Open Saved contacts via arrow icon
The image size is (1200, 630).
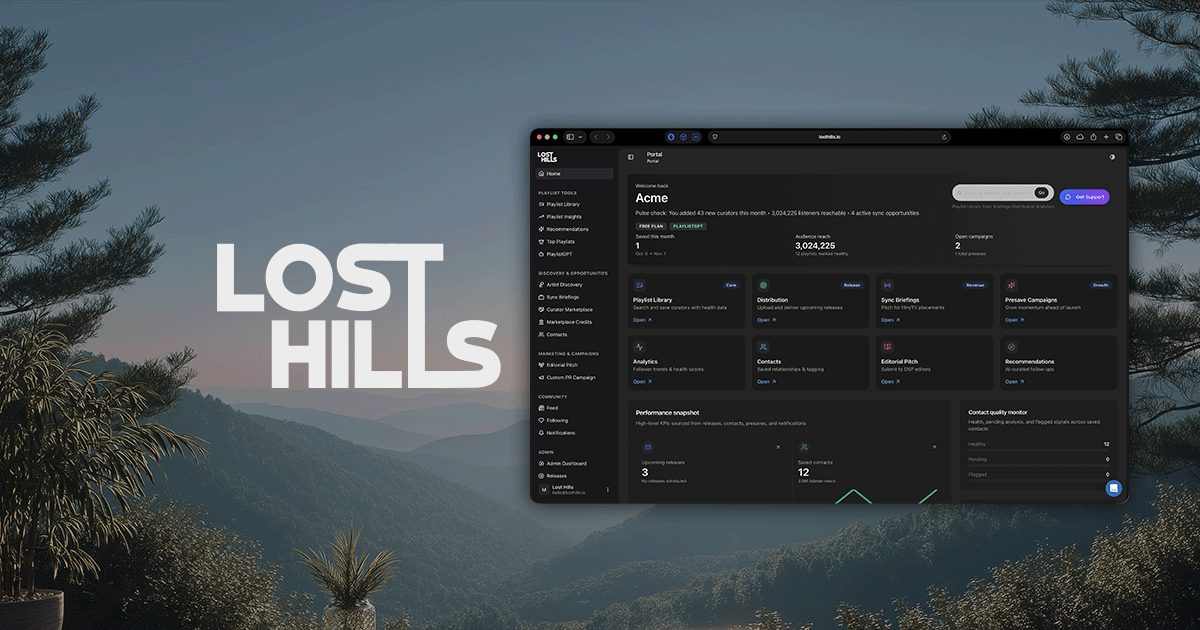click(x=934, y=447)
